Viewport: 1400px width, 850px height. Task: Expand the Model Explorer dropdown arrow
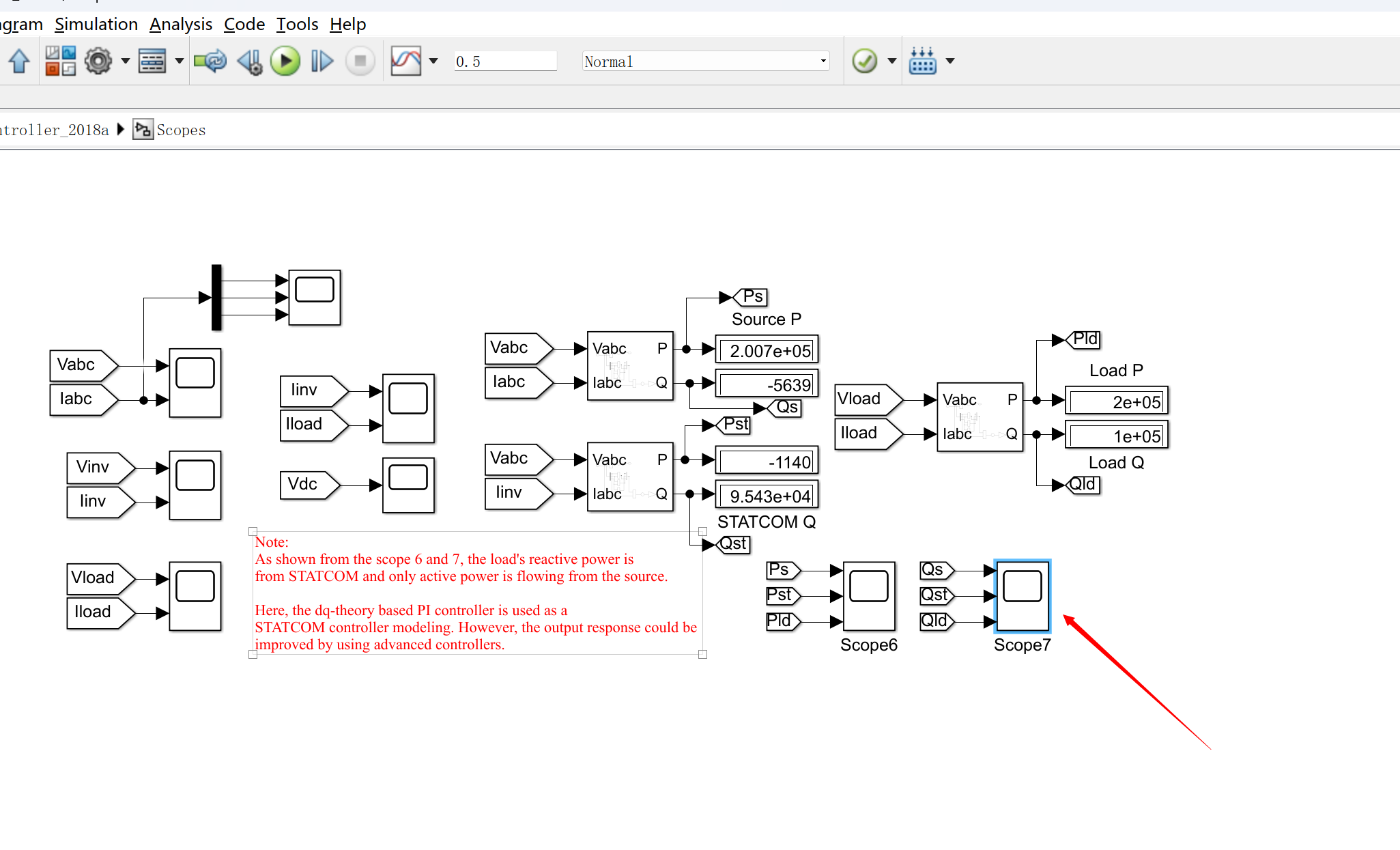point(180,61)
